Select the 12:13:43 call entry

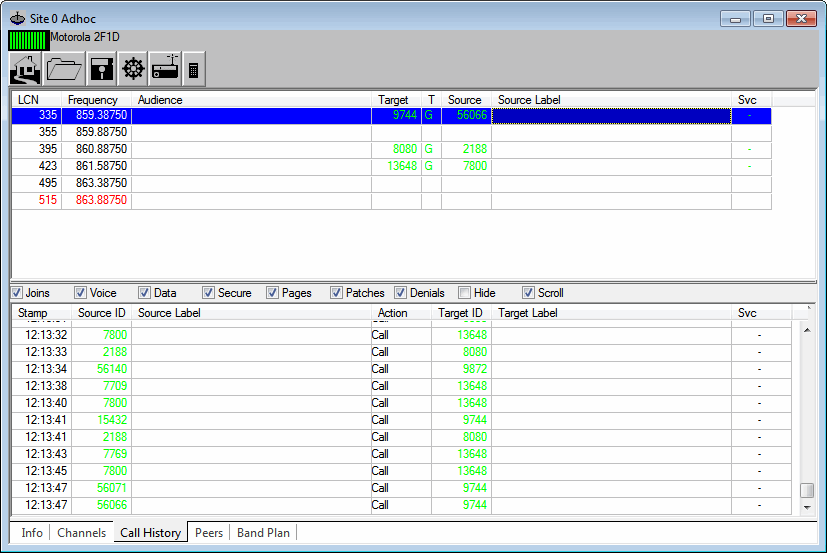(x=401, y=454)
